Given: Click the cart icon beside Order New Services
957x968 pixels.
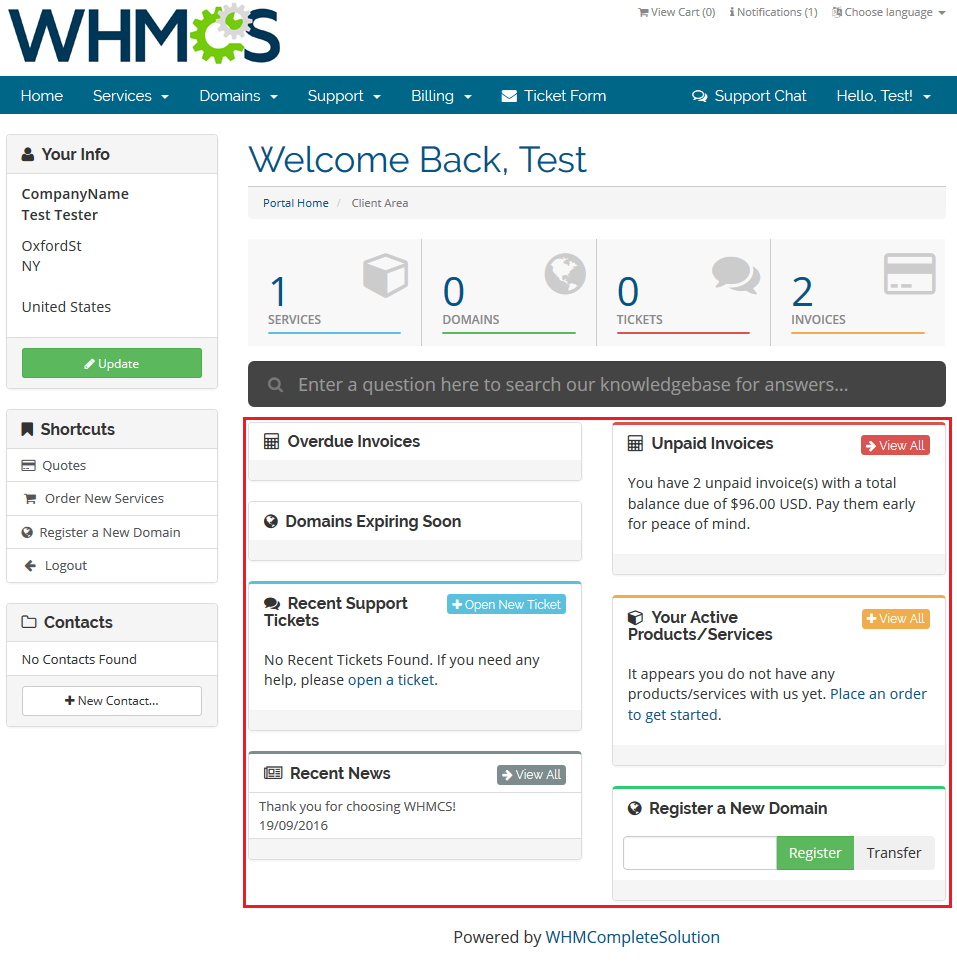Looking at the screenshot, I should pyautogui.click(x=30, y=499).
